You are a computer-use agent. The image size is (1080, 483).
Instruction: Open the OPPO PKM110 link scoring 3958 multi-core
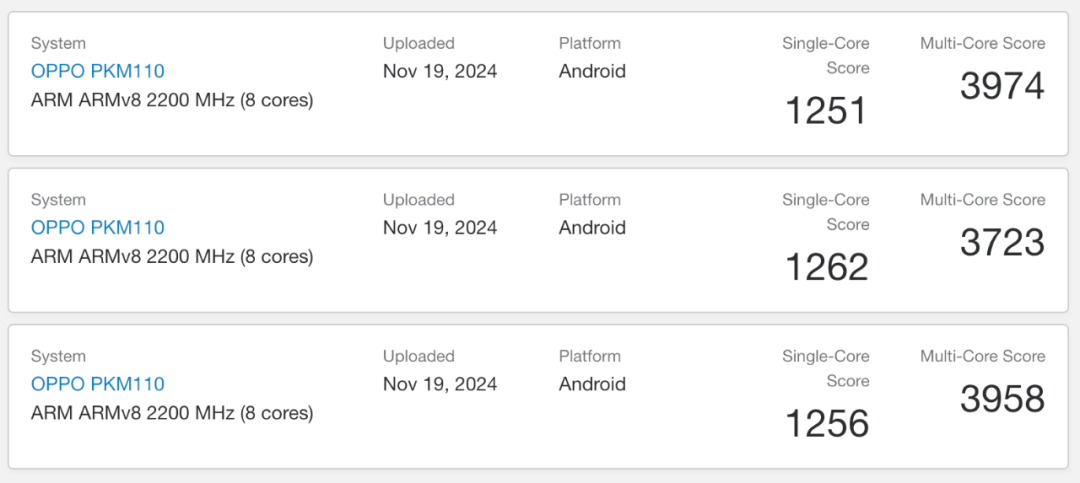[98, 384]
